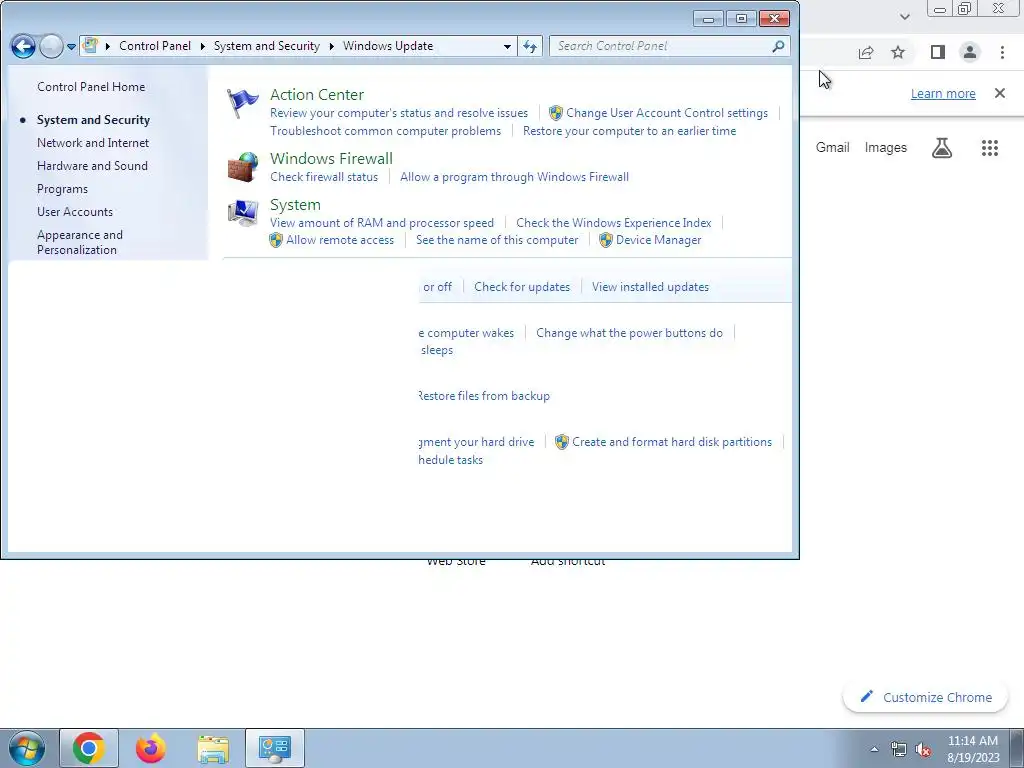Open the System heading link
Image resolution: width=1024 pixels, height=768 pixels.
(x=295, y=205)
